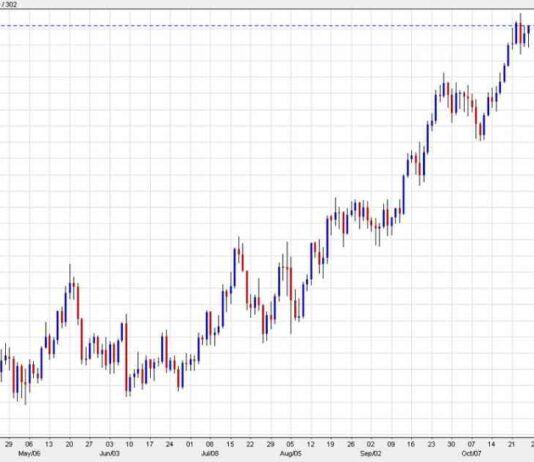Select the 08 date tick above Jul/08

click(209, 444)
